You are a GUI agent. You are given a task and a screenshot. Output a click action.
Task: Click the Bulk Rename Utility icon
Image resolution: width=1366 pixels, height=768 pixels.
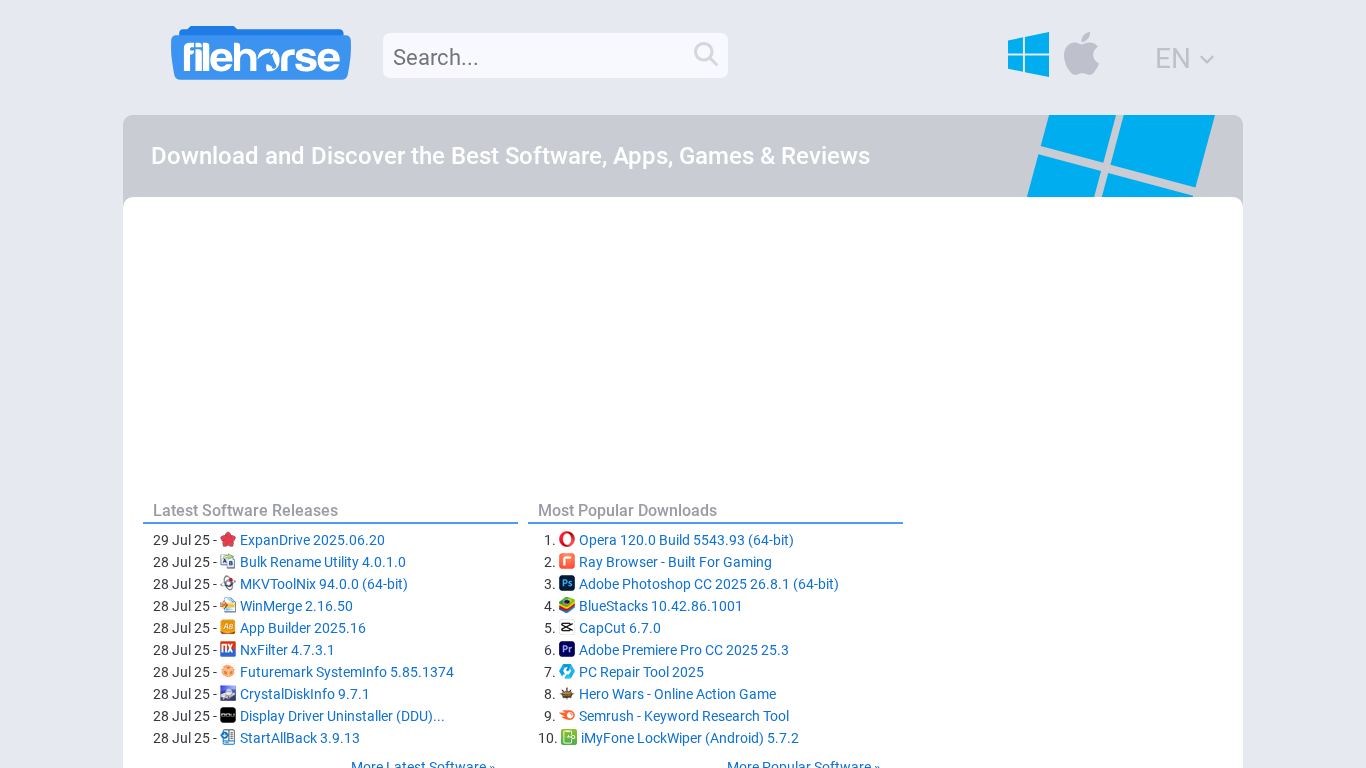(228, 562)
